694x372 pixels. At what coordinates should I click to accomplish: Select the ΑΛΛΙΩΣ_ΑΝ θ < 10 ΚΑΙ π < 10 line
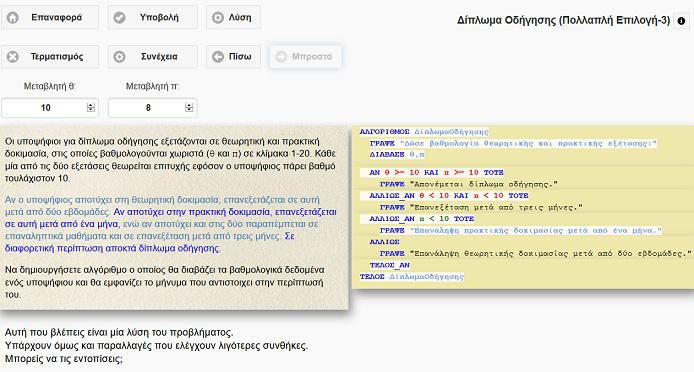tap(449, 195)
